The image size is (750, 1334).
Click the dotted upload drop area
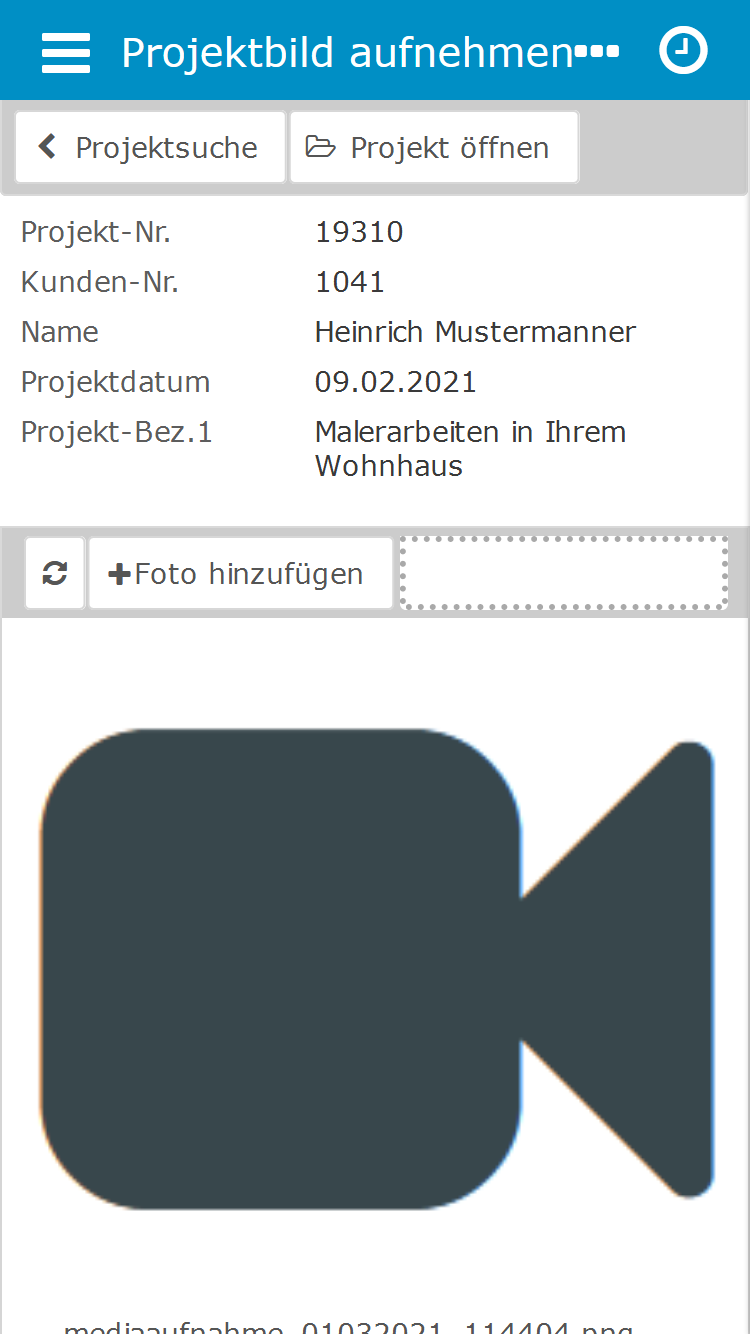pyautogui.click(x=564, y=573)
